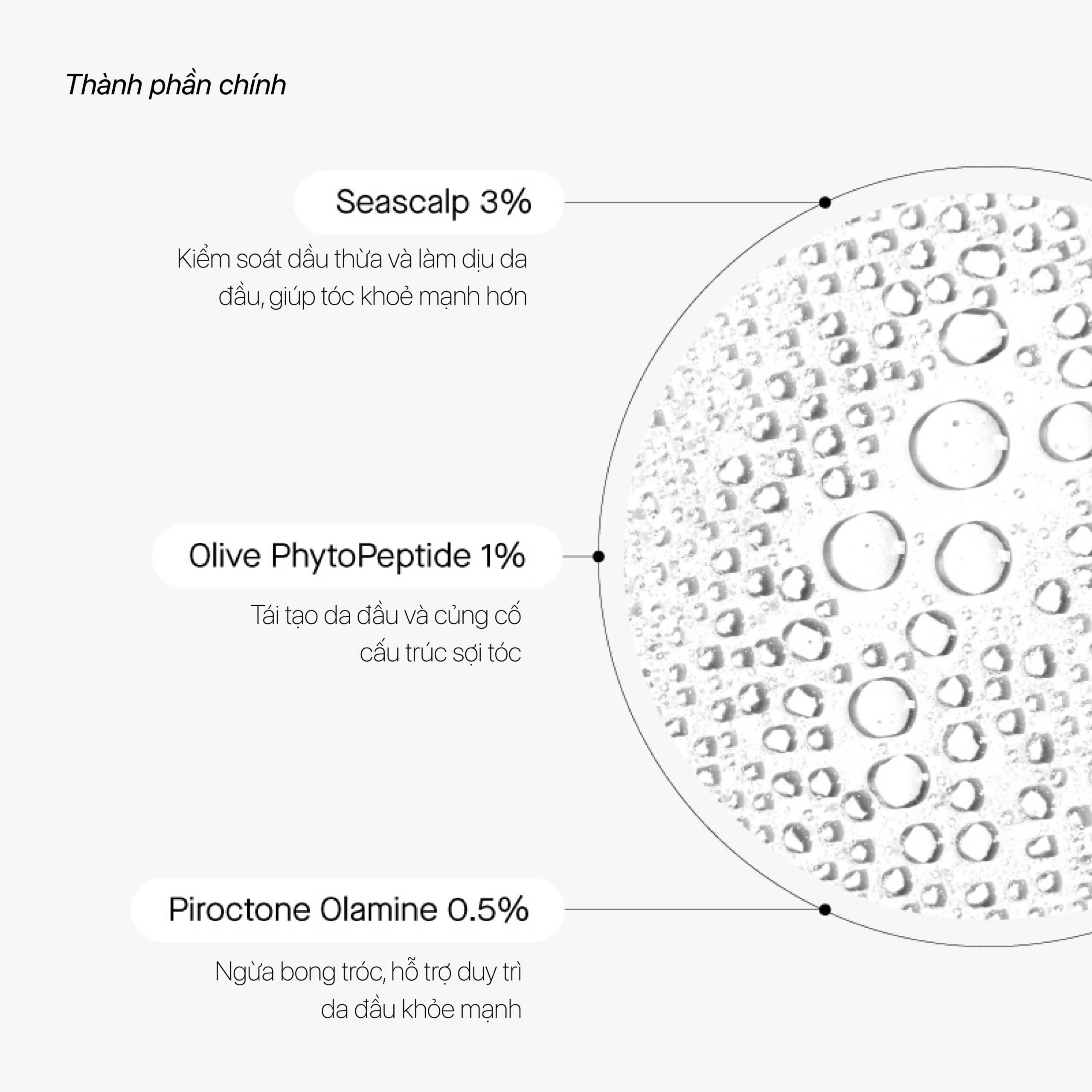Click the word 'PhytoPeptide' in the middle pill
This screenshot has width=1092, height=1092.
[x=370, y=556]
